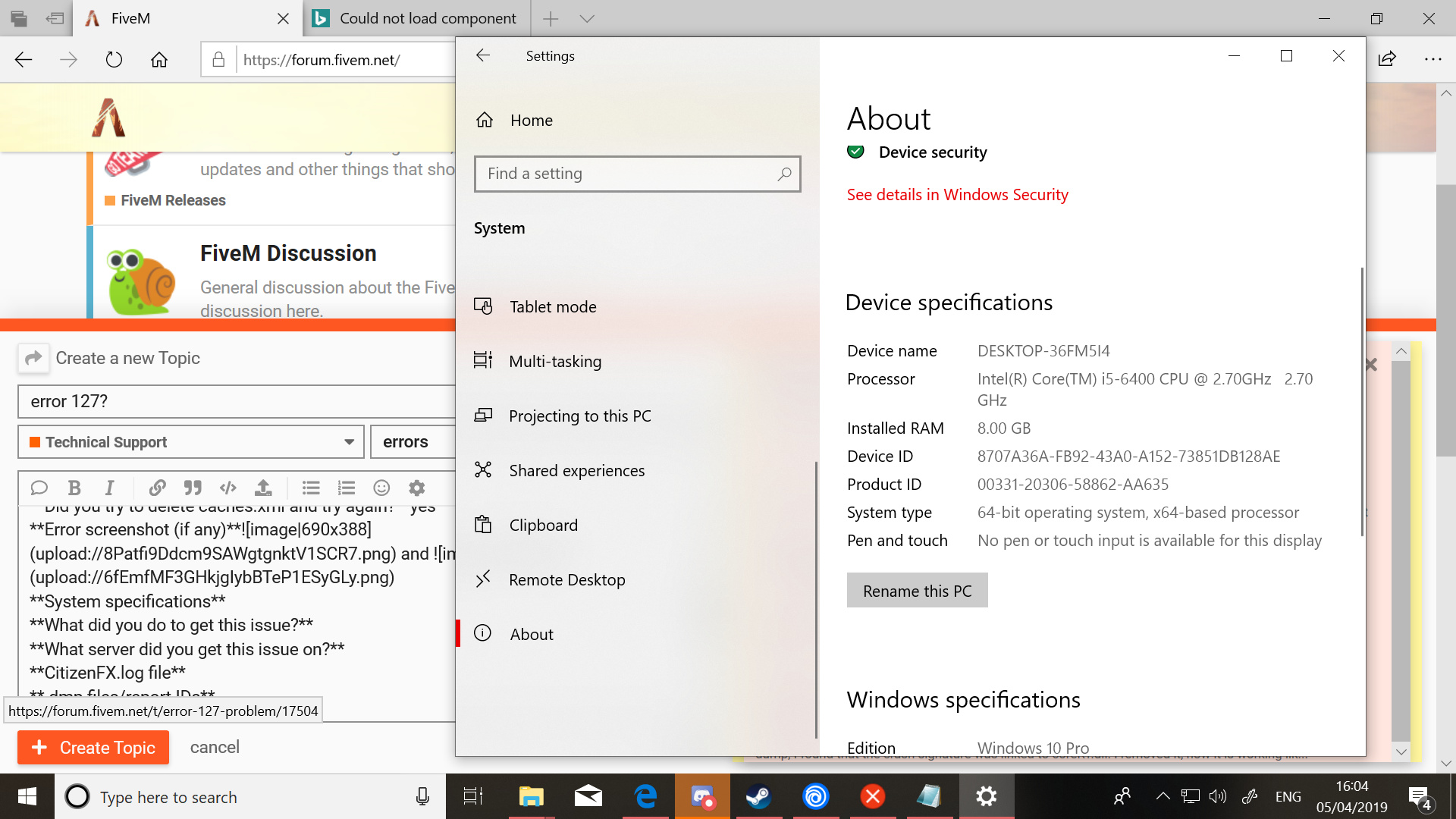The width and height of the screenshot is (1456, 819).
Task: Click the browser page vertical scrollbar
Action: click(x=1446, y=322)
